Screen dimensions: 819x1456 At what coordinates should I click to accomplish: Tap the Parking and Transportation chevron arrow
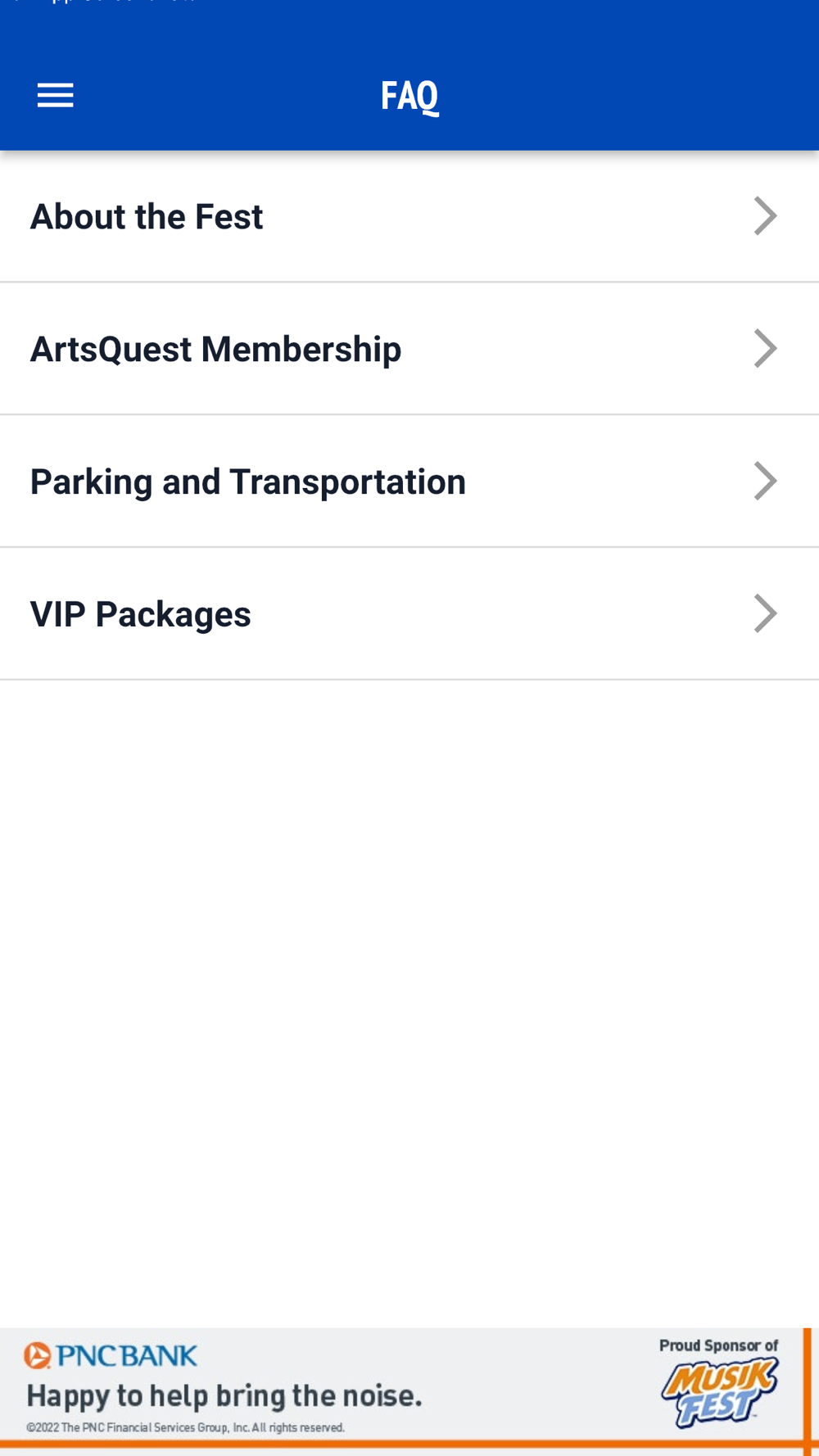(x=765, y=482)
